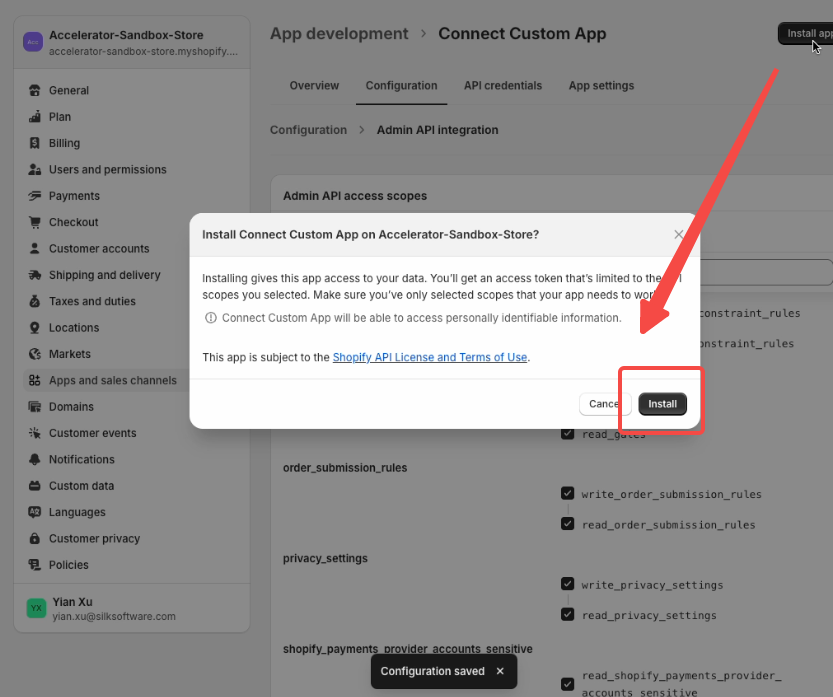Image resolution: width=833 pixels, height=697 pixels.
Task: Open Languages translate icon
Action: [x=35, y=512]
